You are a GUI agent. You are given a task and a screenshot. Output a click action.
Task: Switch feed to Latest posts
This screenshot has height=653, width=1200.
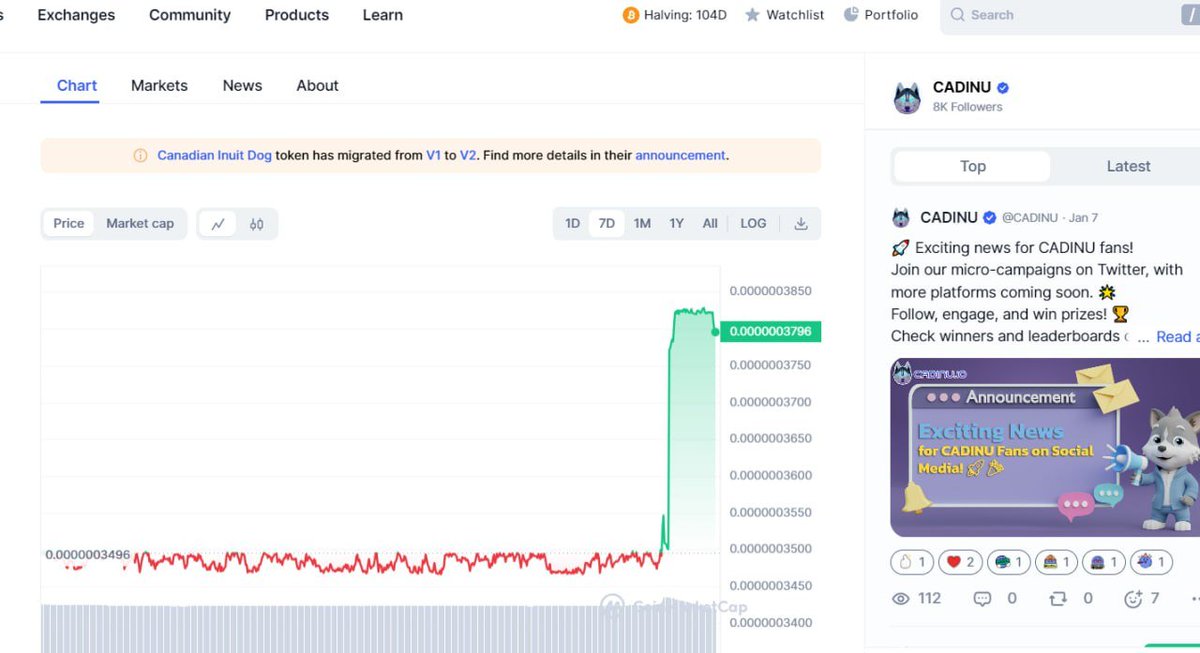1128,166
